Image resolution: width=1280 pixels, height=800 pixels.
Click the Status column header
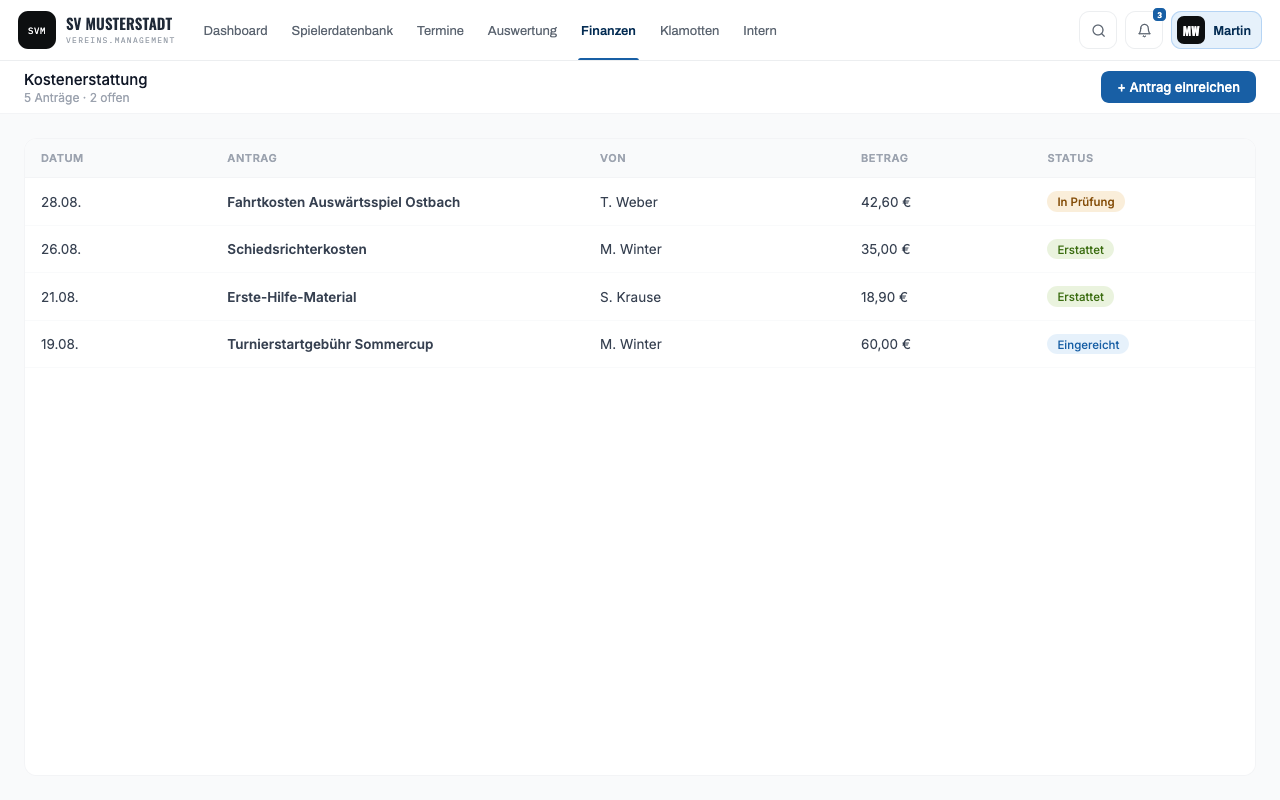coord(1070,158)
